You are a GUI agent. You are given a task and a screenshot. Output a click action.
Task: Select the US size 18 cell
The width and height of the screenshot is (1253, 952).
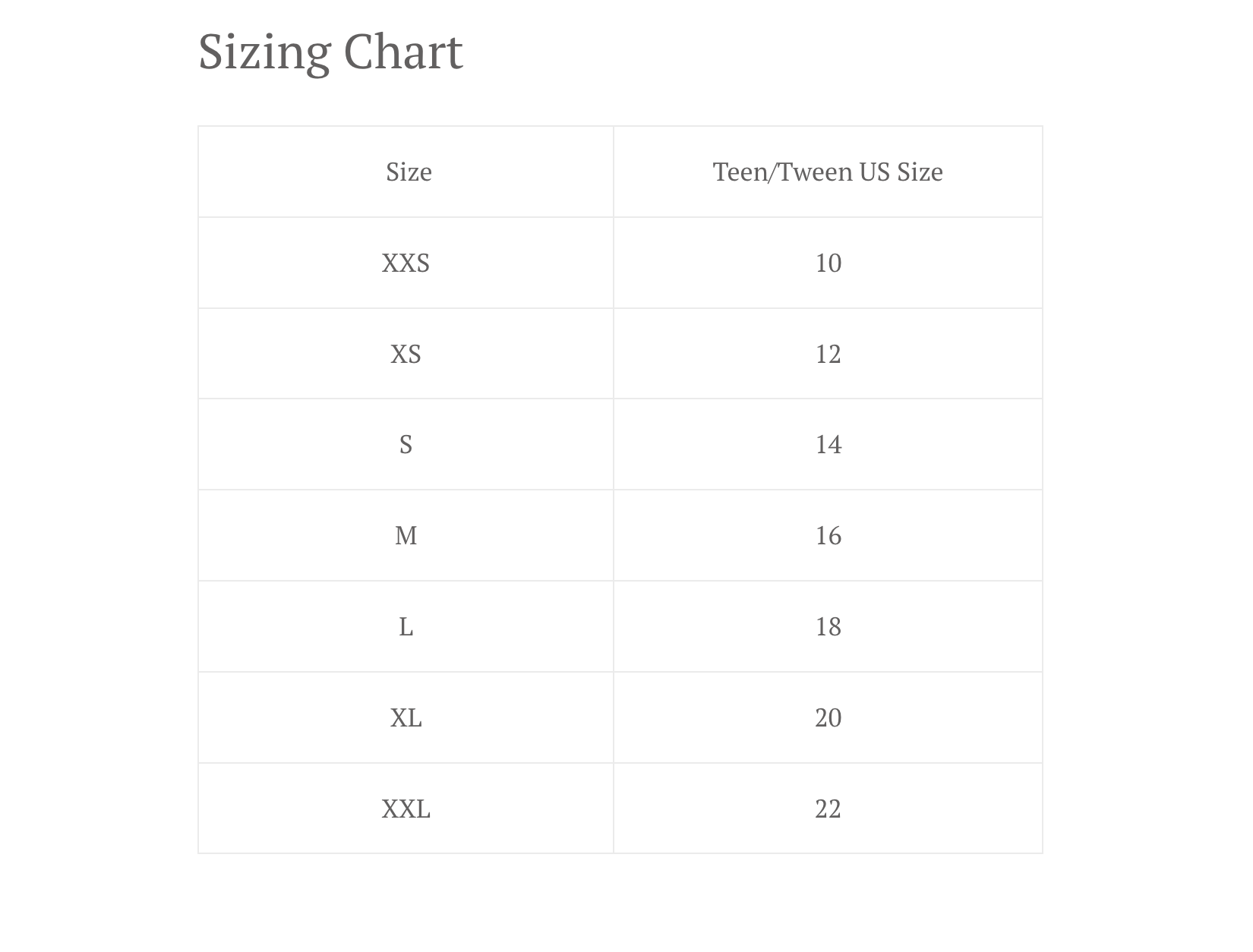point(828,626)
